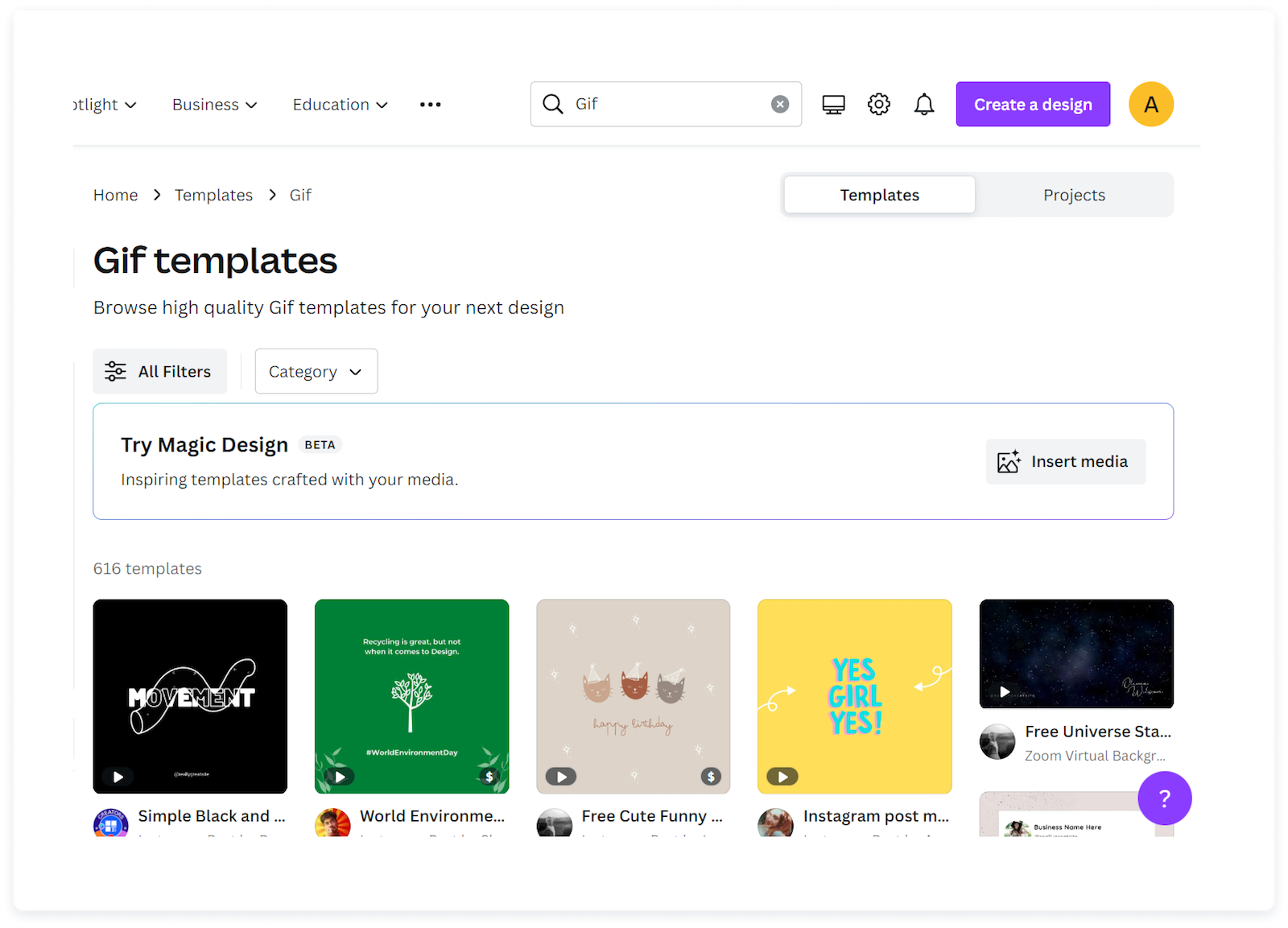This screenshot has height=928, width=1288.
Task: Open the purple help question button
Action: coord(1164,798)
